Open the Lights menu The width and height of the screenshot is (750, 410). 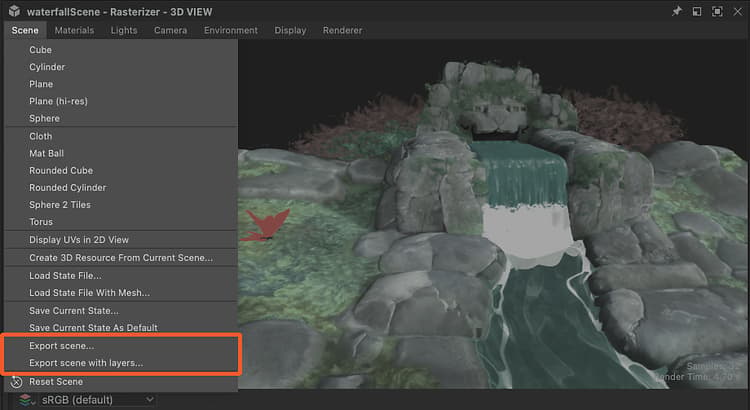tap(124, 30)
